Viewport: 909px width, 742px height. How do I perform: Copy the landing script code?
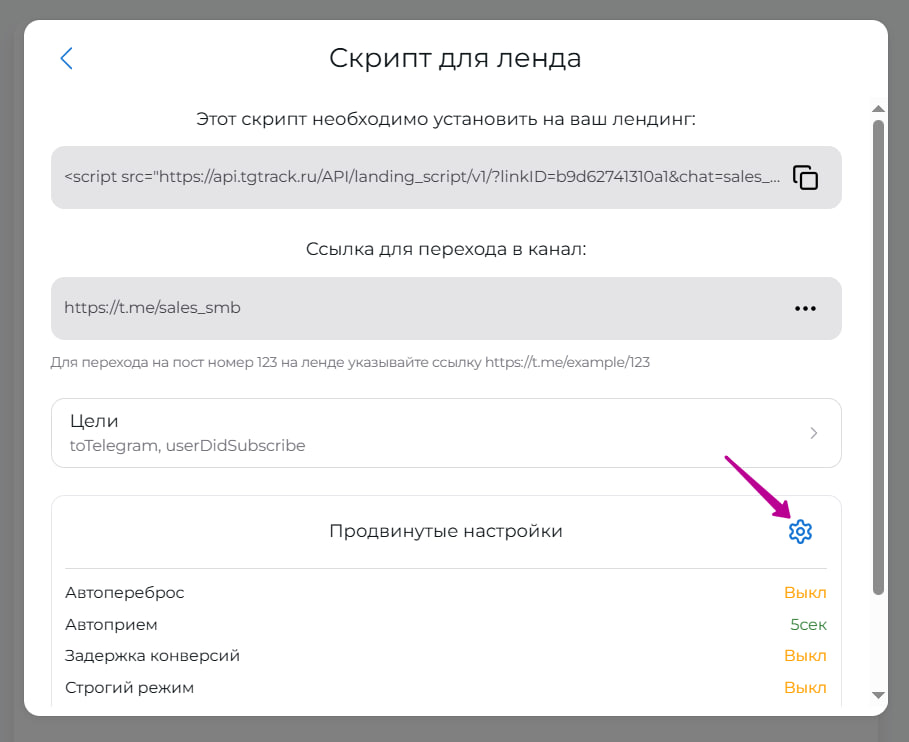coord(805,177)
